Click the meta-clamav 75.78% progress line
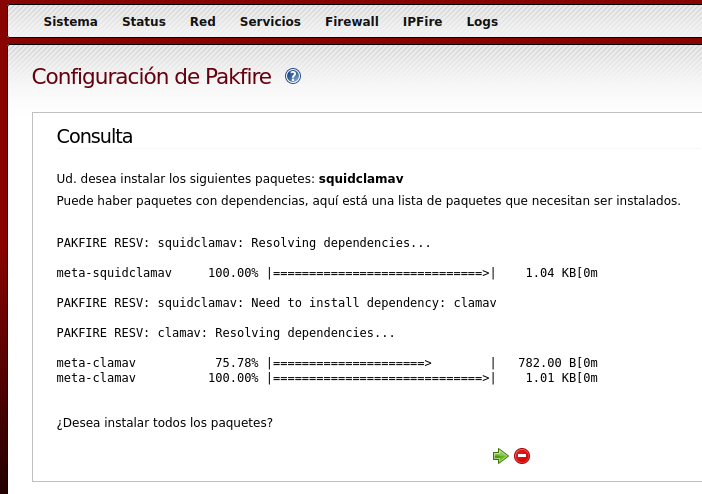 click(327, 363)
